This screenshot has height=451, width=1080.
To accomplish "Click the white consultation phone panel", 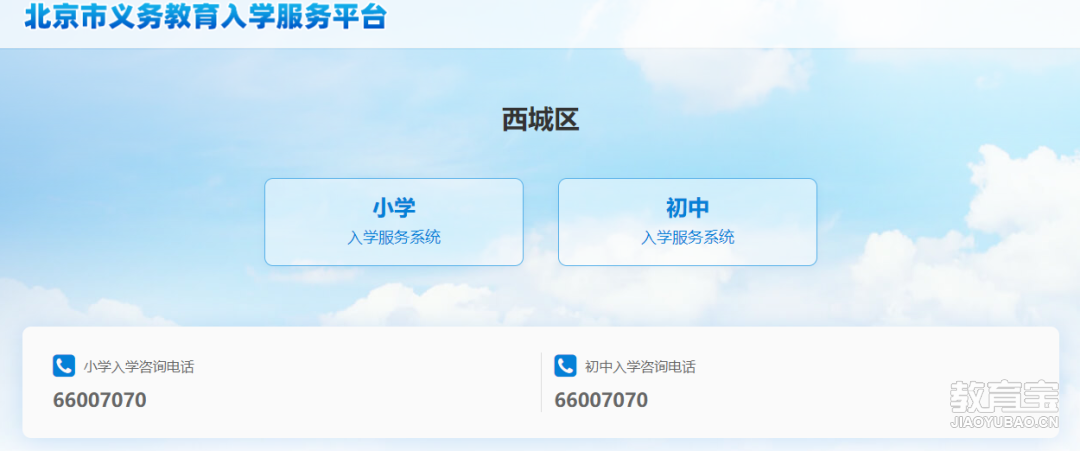I will [x=541, y=382].
